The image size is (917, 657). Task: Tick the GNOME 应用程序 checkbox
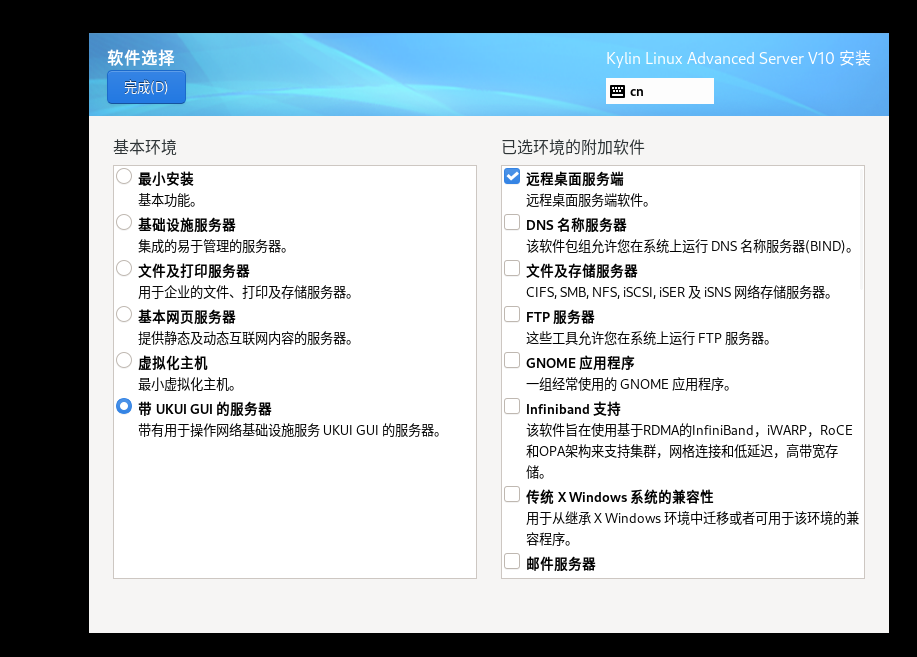(512, 360)
